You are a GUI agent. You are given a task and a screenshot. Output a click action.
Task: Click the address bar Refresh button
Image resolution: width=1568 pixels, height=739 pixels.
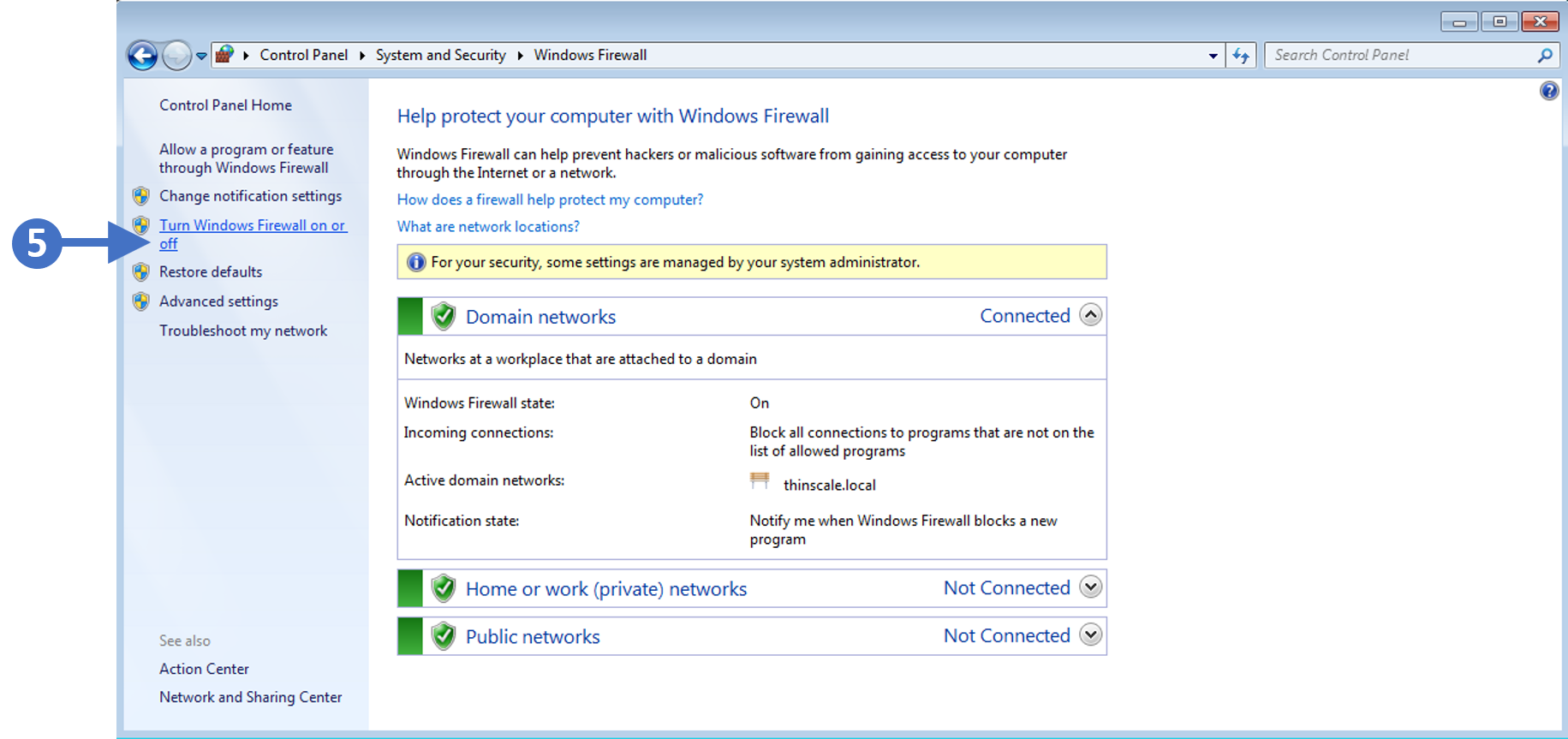[1241, 56]
